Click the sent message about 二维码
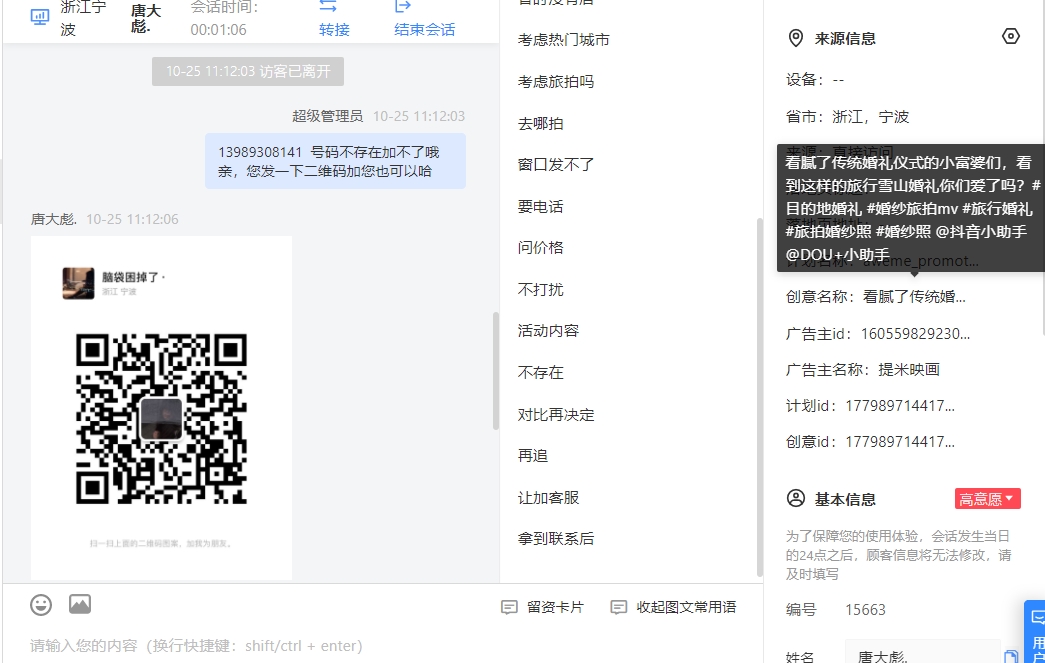Viewport: 1045px width, 663px height. pyautogui.click(x=335, y=161)
